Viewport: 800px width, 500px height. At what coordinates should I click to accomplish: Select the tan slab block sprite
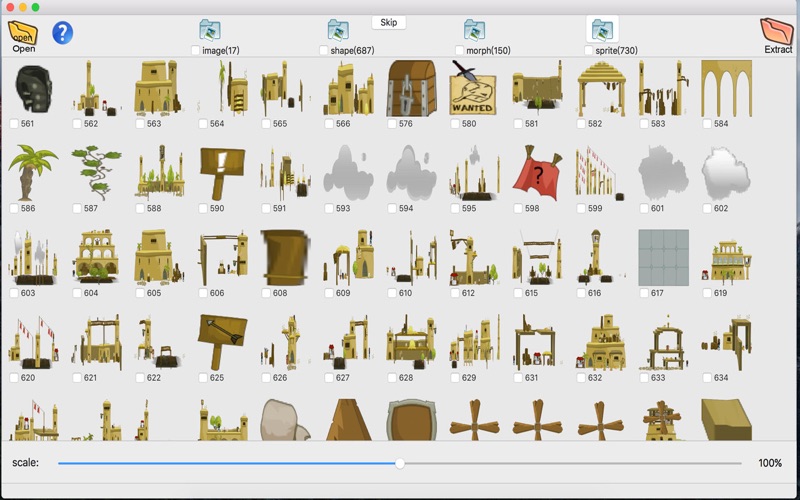click(x=726, y=419)
